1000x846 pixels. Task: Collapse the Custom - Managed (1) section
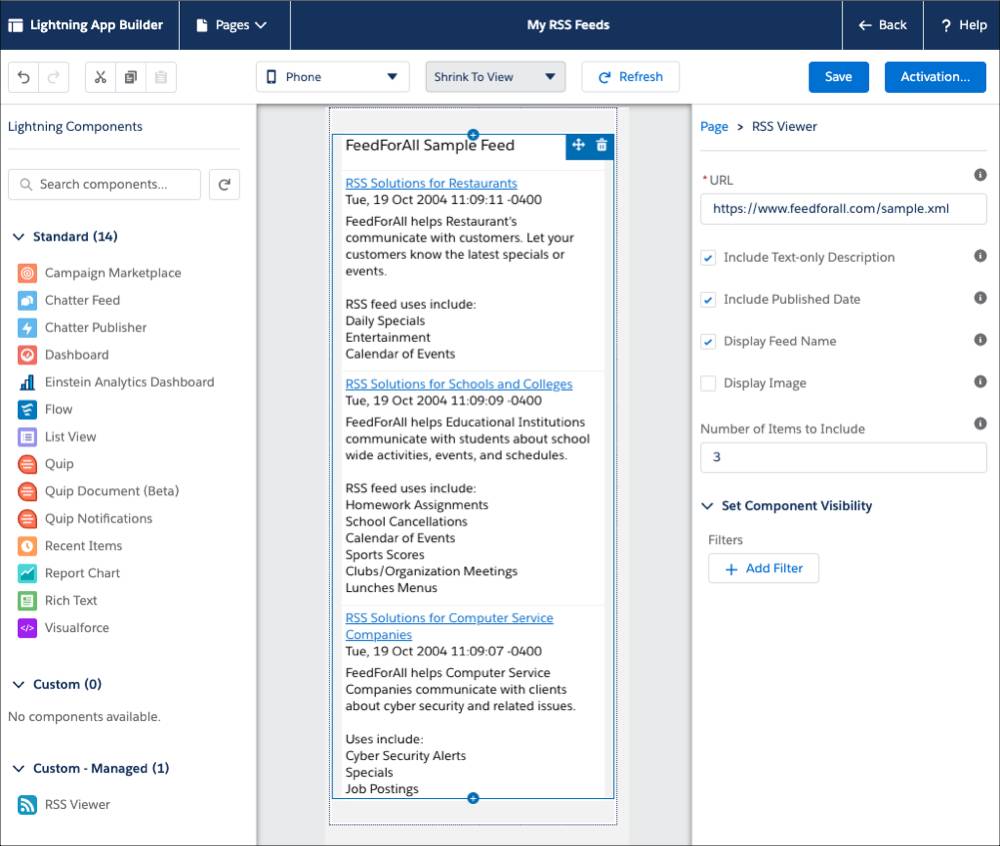click(x=18, y=768)
